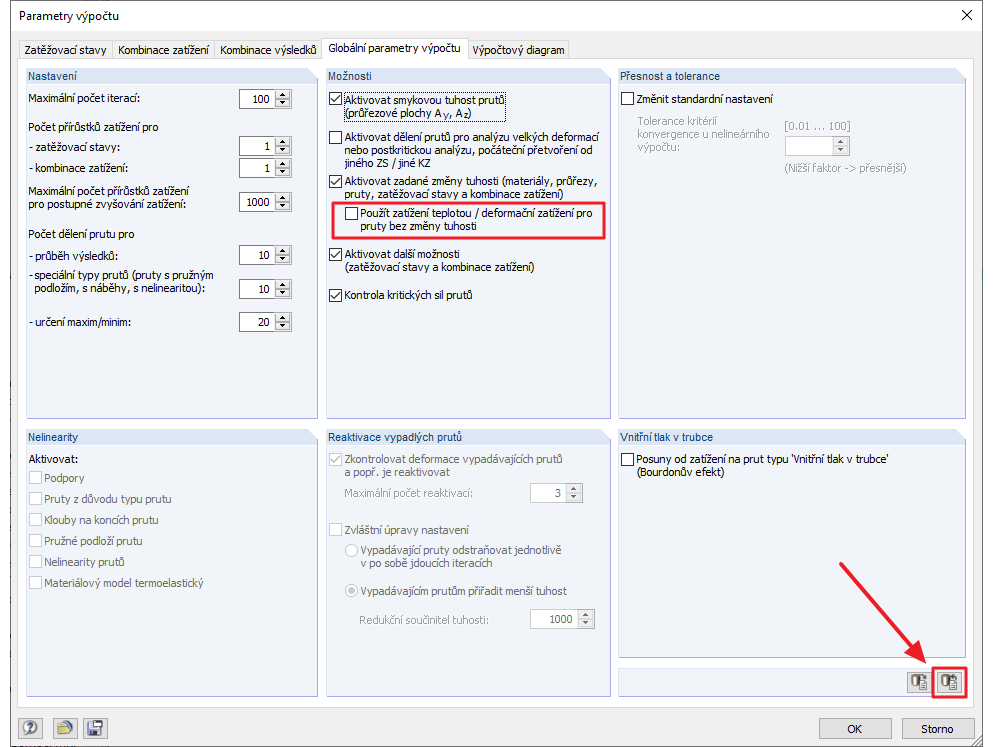Click the určení maxim/minim input field

(258, 322)
